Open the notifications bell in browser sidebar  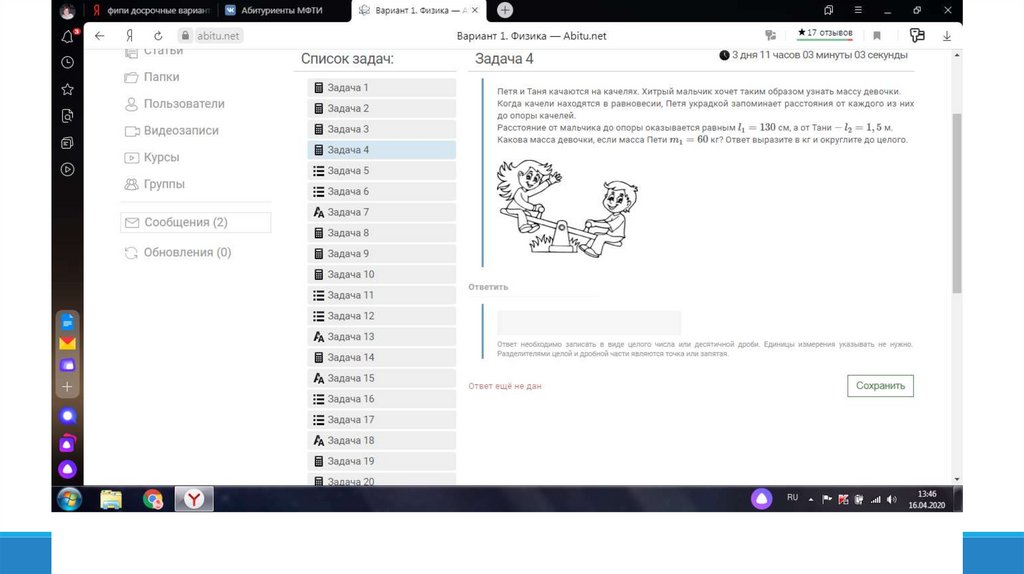68,37
